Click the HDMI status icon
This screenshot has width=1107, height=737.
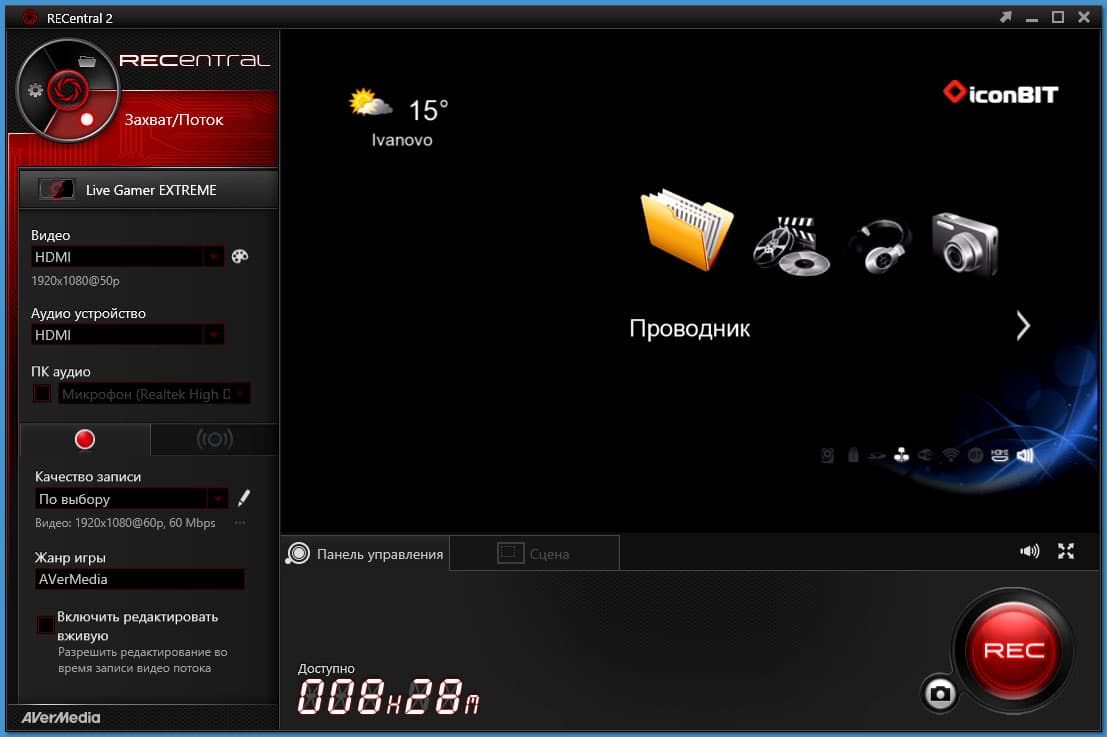coord(999,455)
